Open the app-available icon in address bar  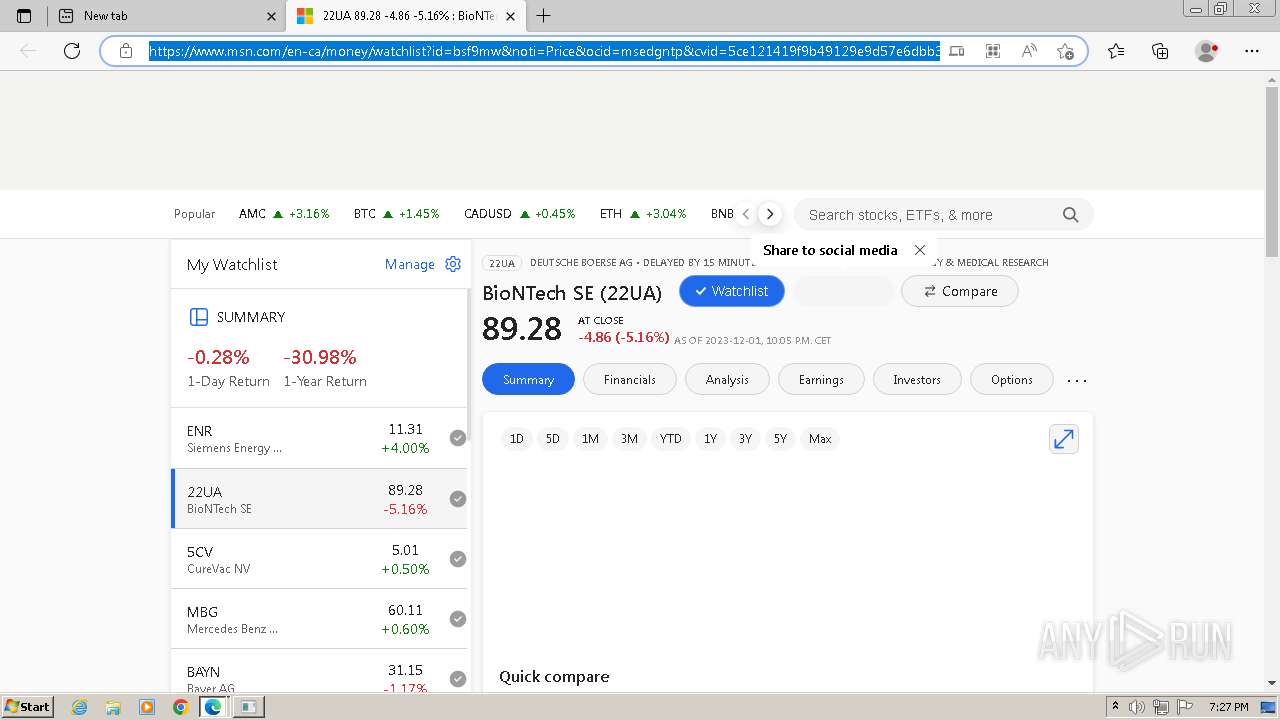(x=957, y=51)
